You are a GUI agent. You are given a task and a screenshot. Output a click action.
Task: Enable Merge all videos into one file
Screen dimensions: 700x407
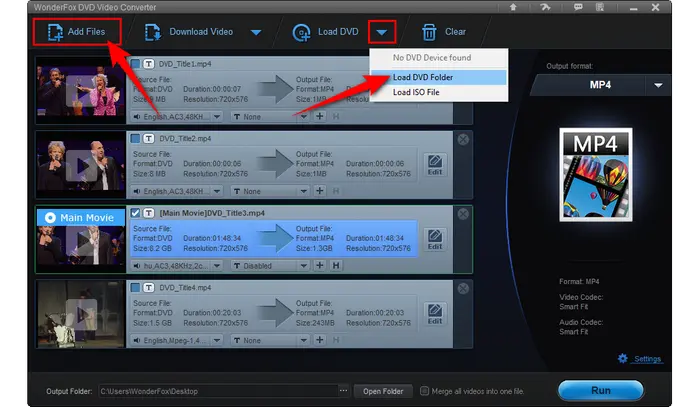coord(425,391)
